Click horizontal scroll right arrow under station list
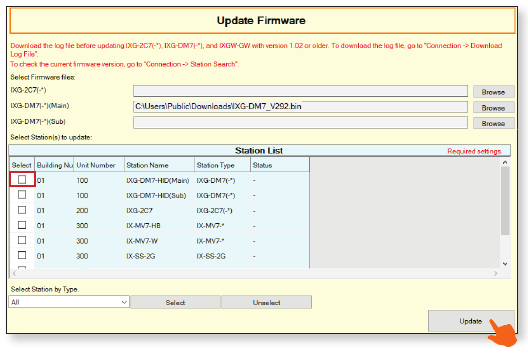Viewport: 528px width, 362px height. point(496,273)
